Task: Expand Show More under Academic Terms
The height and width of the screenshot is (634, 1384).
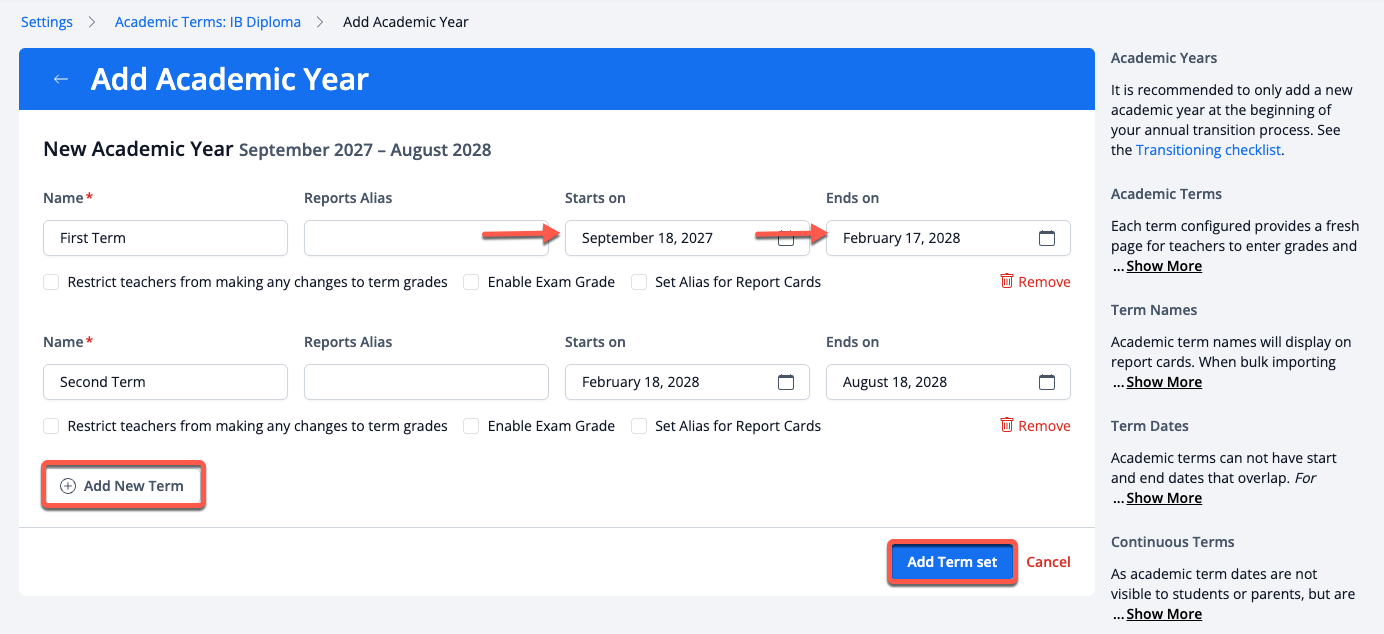Action: (1164, 266)
